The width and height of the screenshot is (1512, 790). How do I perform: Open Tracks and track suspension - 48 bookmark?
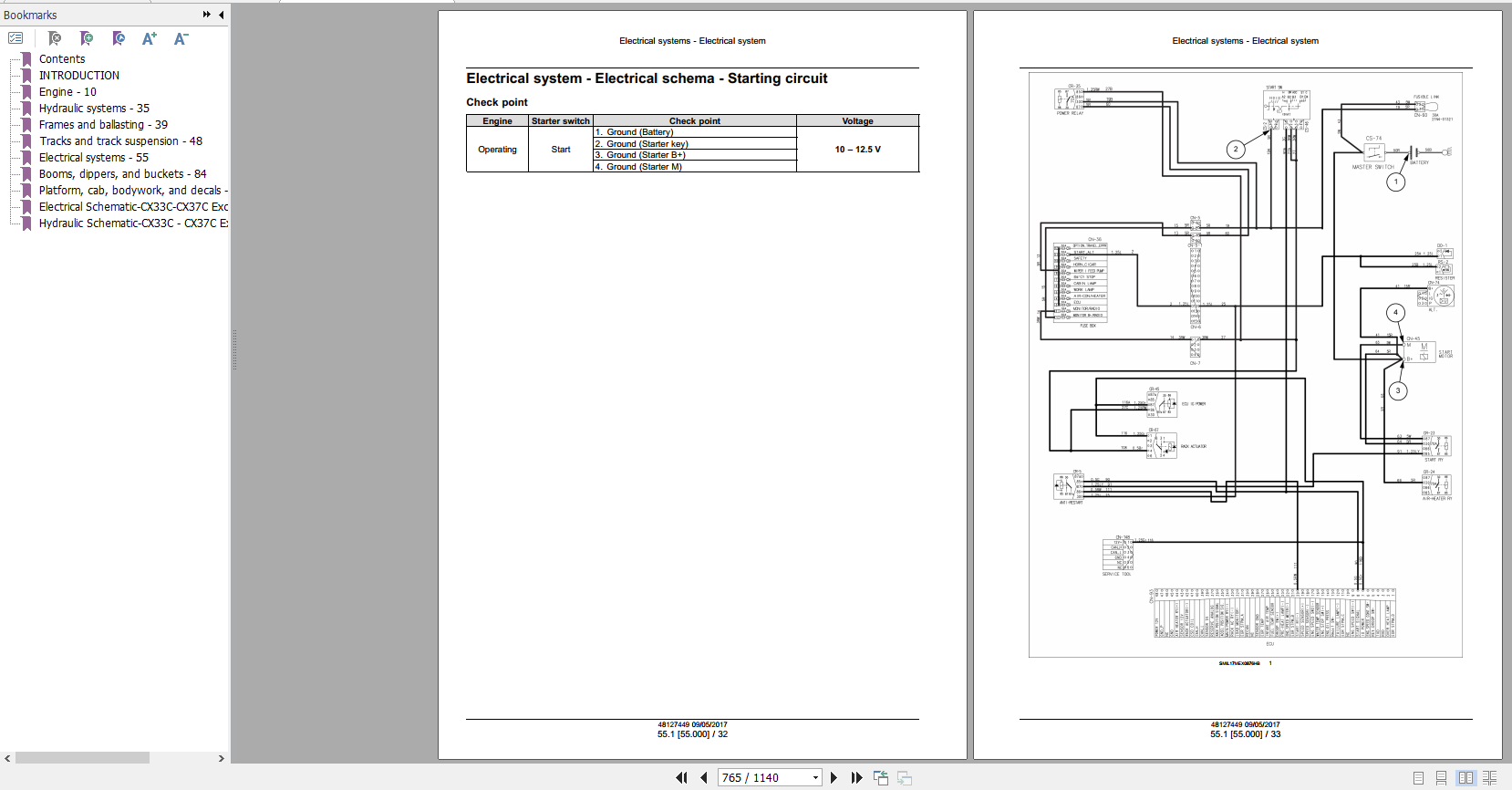point(120,141)
